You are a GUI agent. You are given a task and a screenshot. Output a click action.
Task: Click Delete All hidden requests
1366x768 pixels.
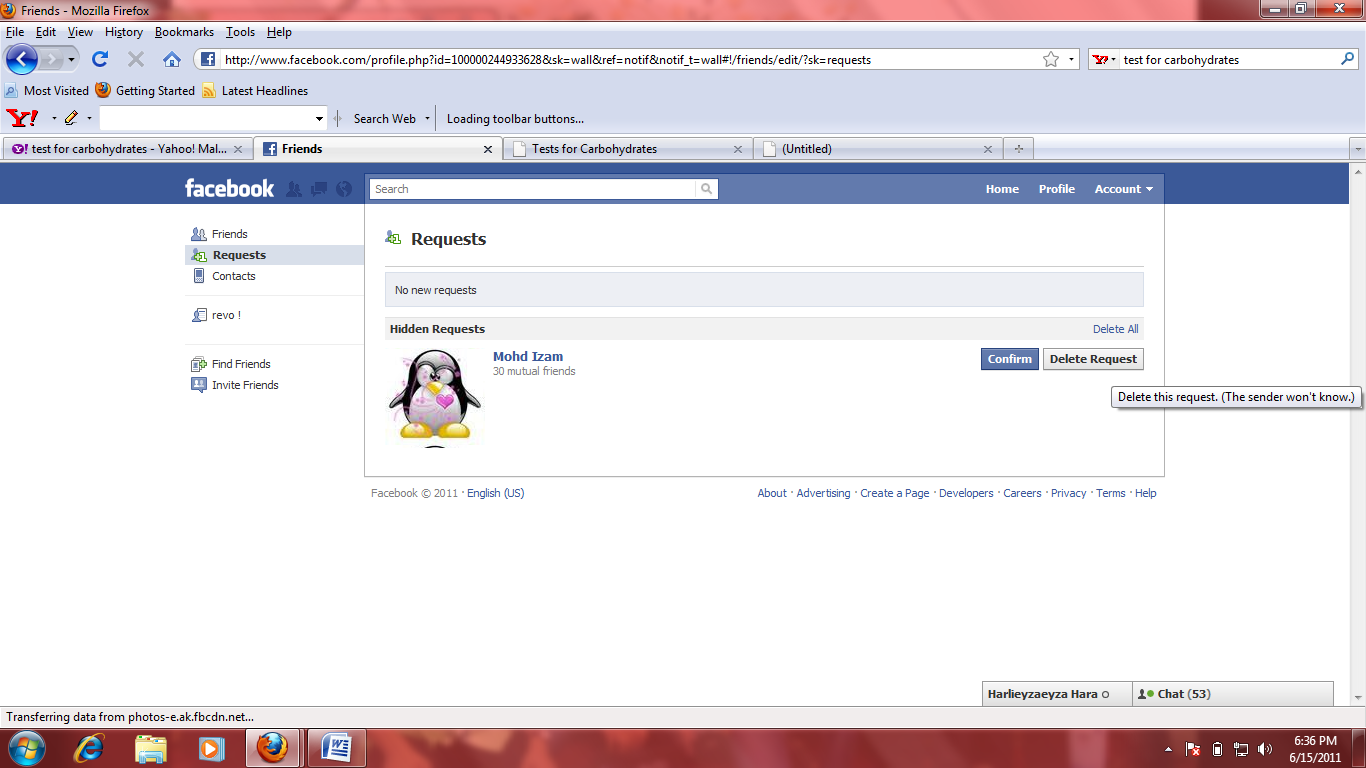[x=1115, y=329]
